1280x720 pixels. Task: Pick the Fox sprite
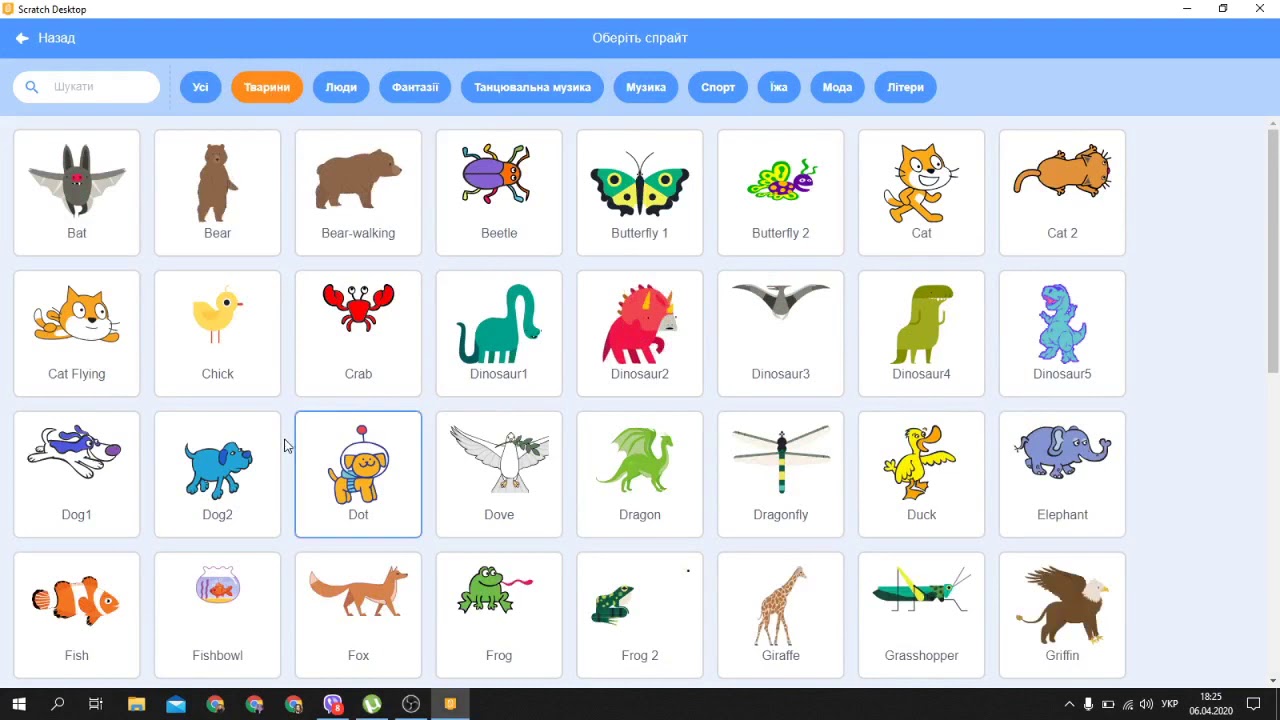coord(358,615)
